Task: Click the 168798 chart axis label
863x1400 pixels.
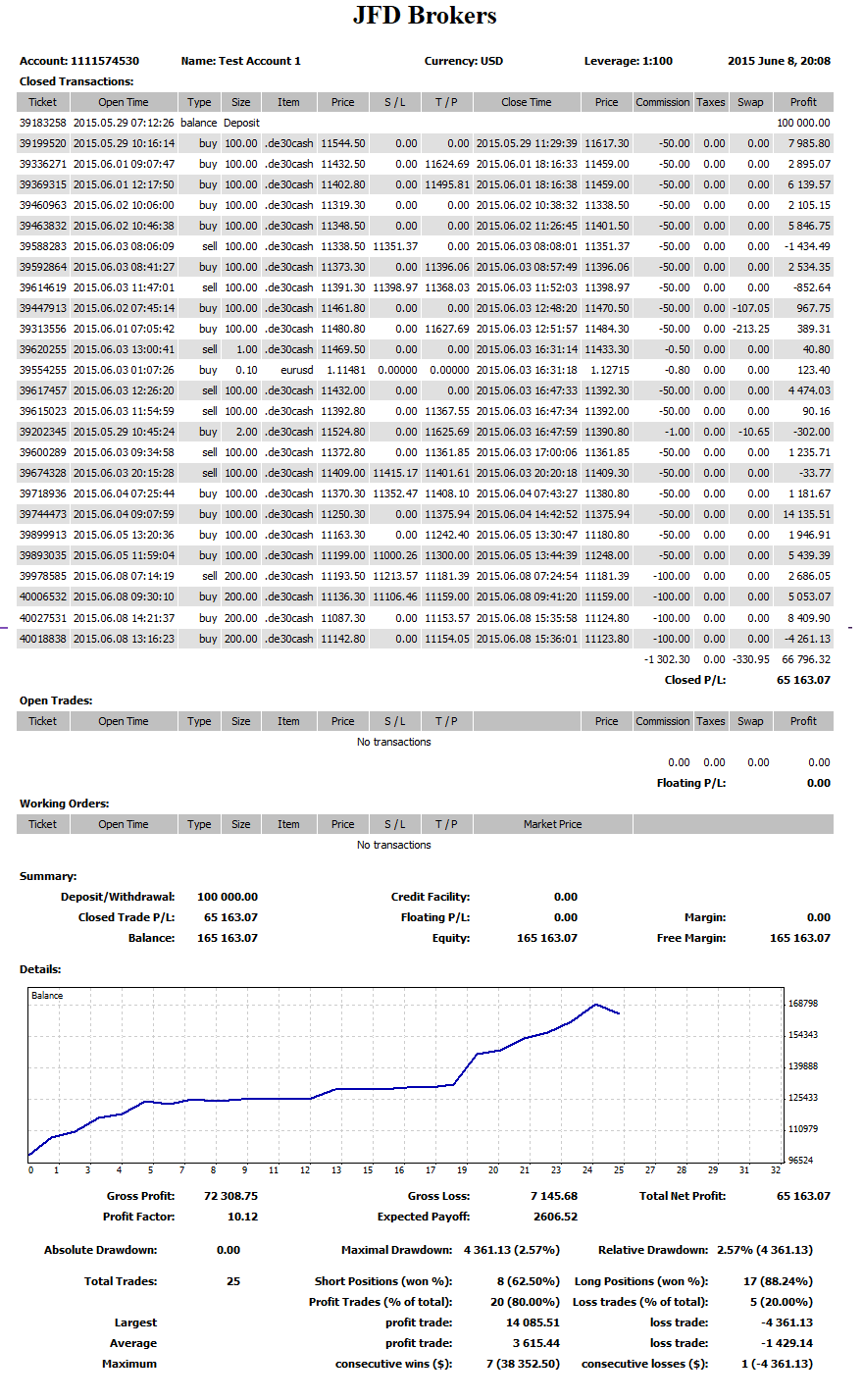Action: point(803,1004)
